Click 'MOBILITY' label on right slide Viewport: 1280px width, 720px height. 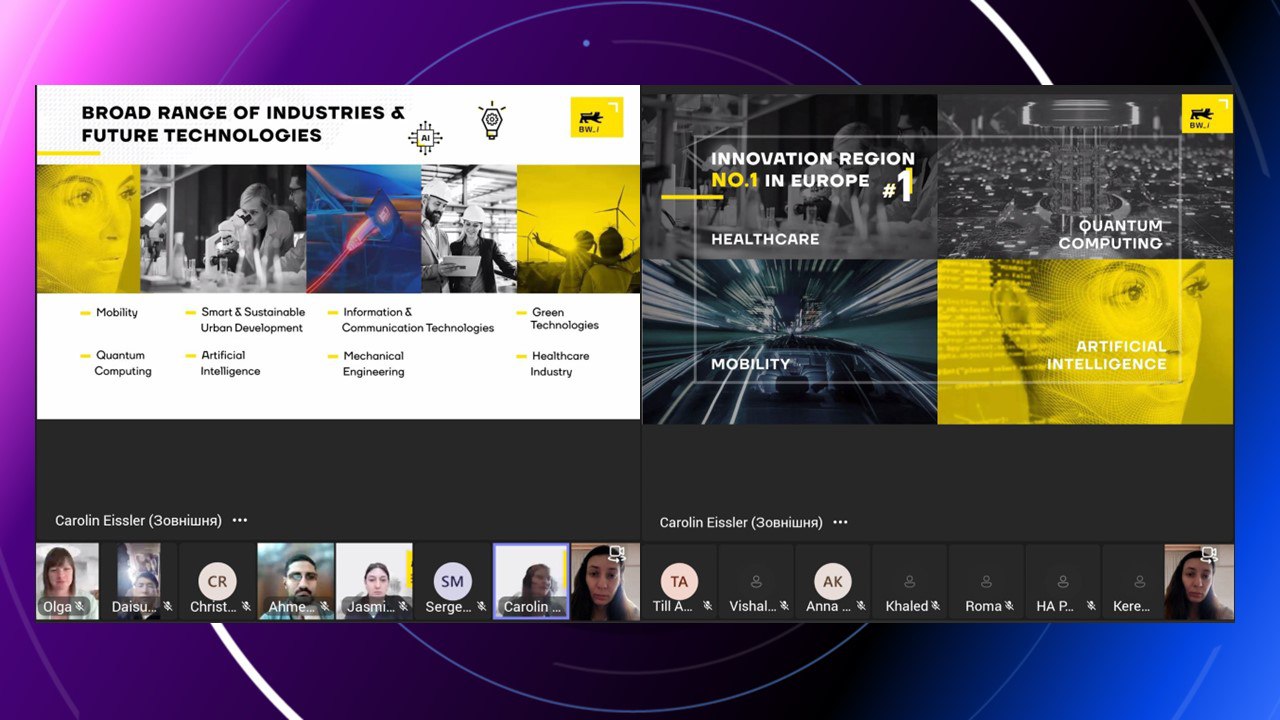750,364
